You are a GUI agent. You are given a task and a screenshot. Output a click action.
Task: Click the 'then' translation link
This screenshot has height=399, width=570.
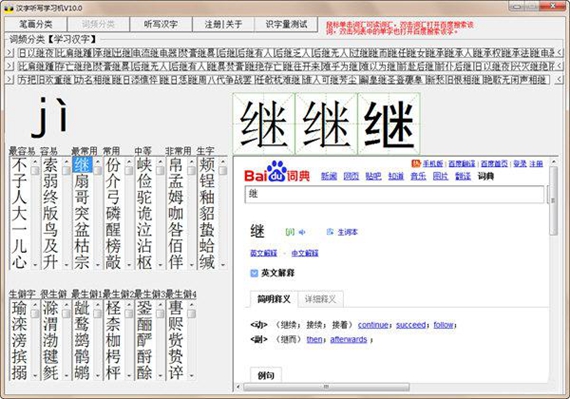click(314, 339)
